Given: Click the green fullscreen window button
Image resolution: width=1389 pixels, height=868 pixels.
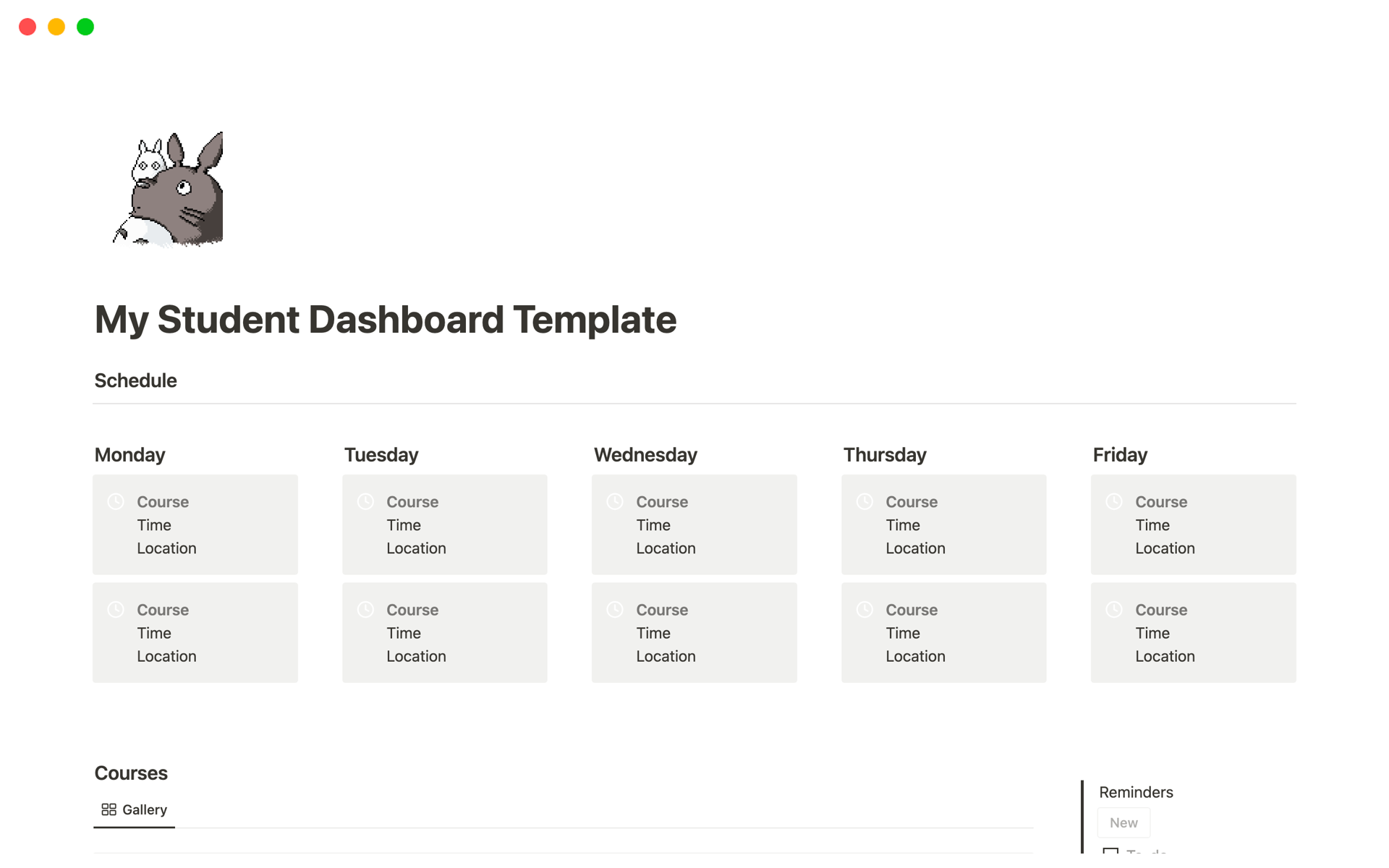Looking at the screenshot, I should point(85,27).
